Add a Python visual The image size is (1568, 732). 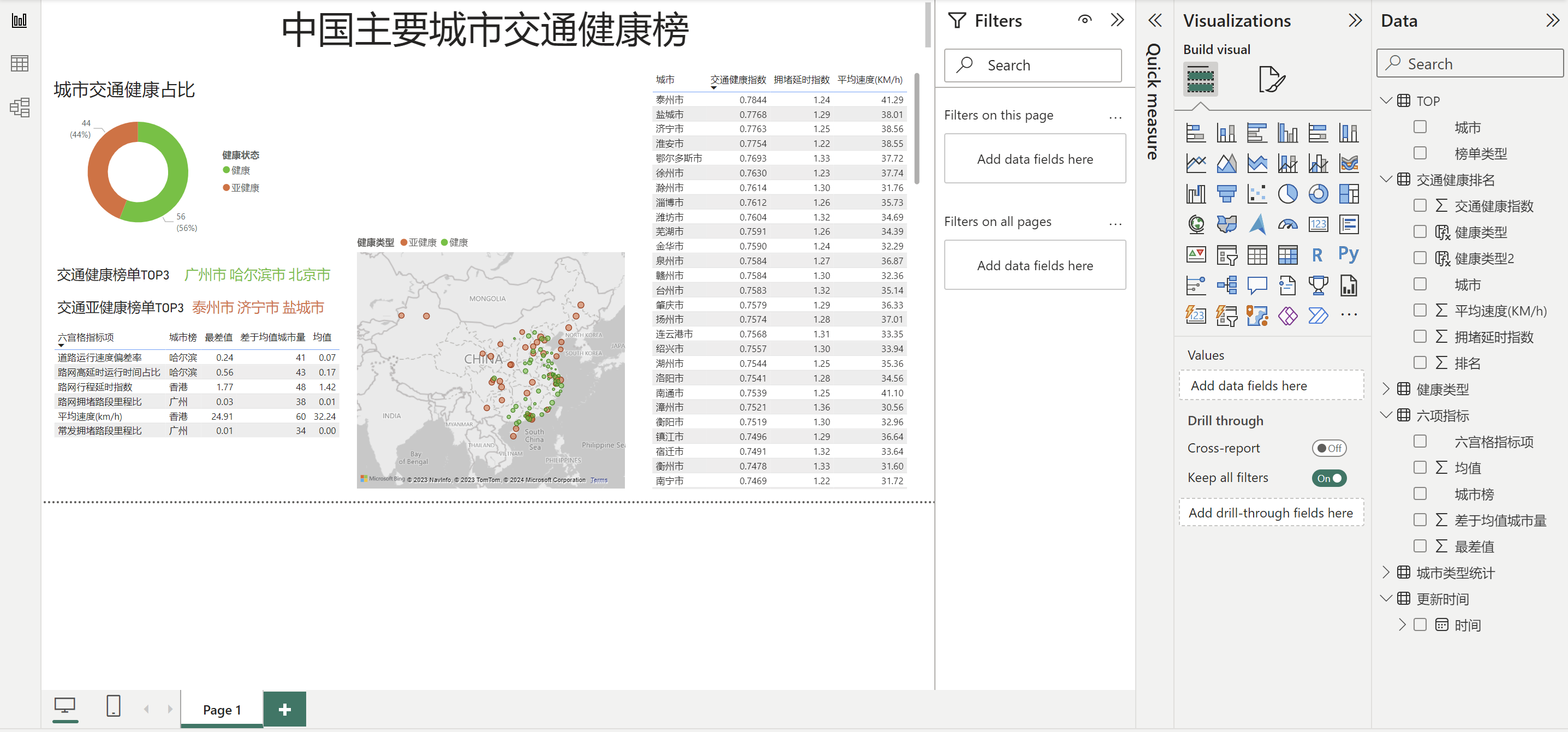pyautogui.click(x=1348, y=254)
